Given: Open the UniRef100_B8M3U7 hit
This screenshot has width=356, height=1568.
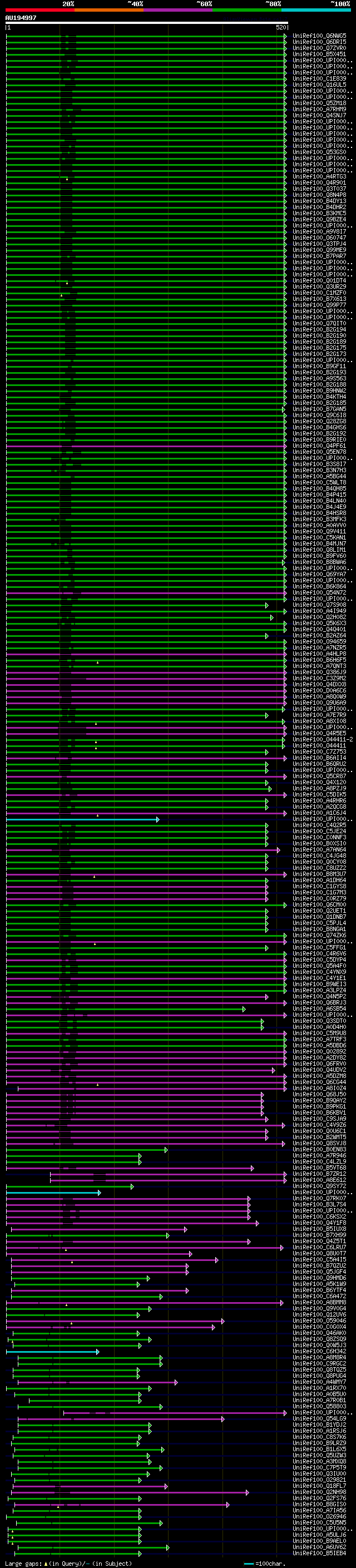Looking at the screenshot, I should (319, 874).
